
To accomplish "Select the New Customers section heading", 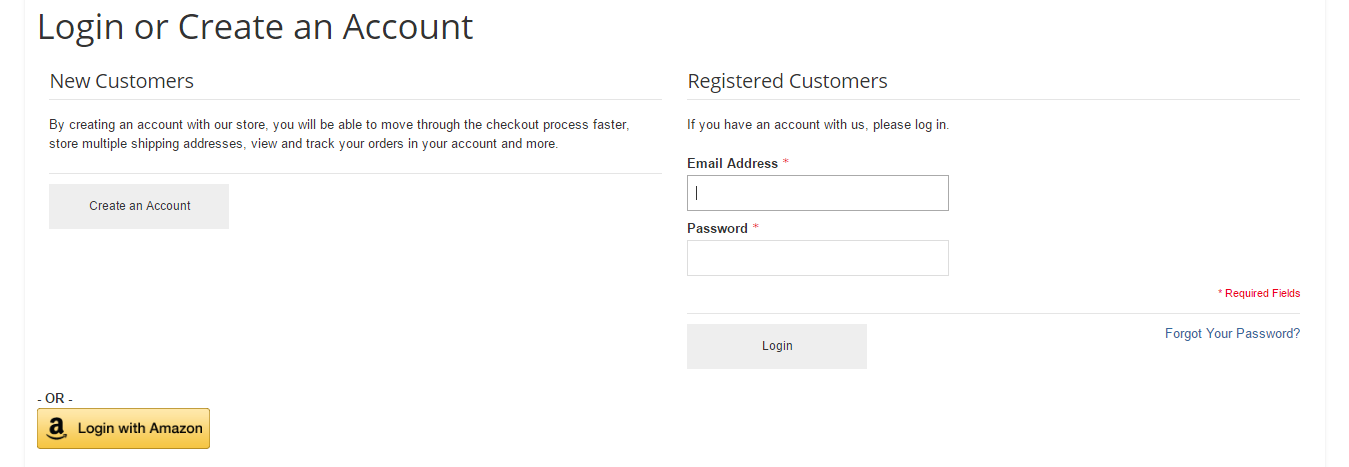I will 122,81.
